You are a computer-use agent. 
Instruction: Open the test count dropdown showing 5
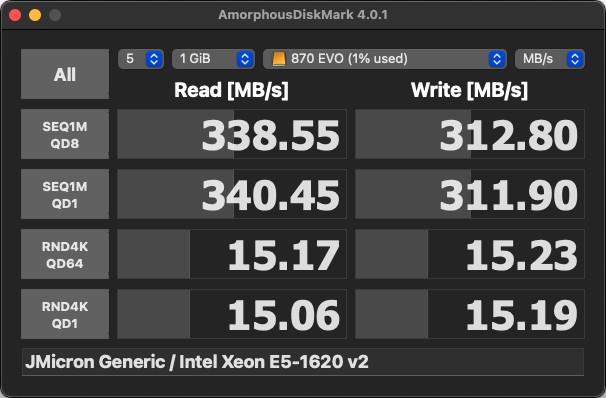141,59
